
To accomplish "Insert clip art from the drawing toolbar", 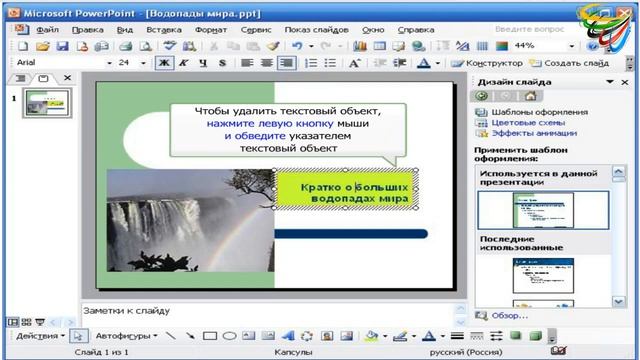I will 327,336.
